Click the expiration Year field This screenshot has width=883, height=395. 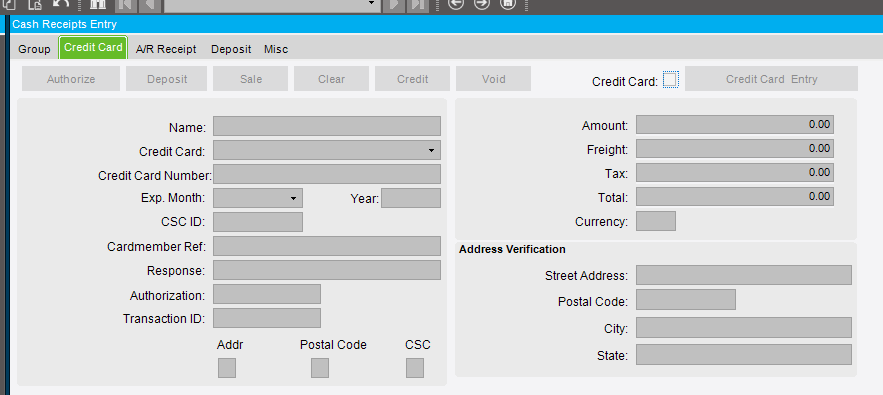click(411, 198)
